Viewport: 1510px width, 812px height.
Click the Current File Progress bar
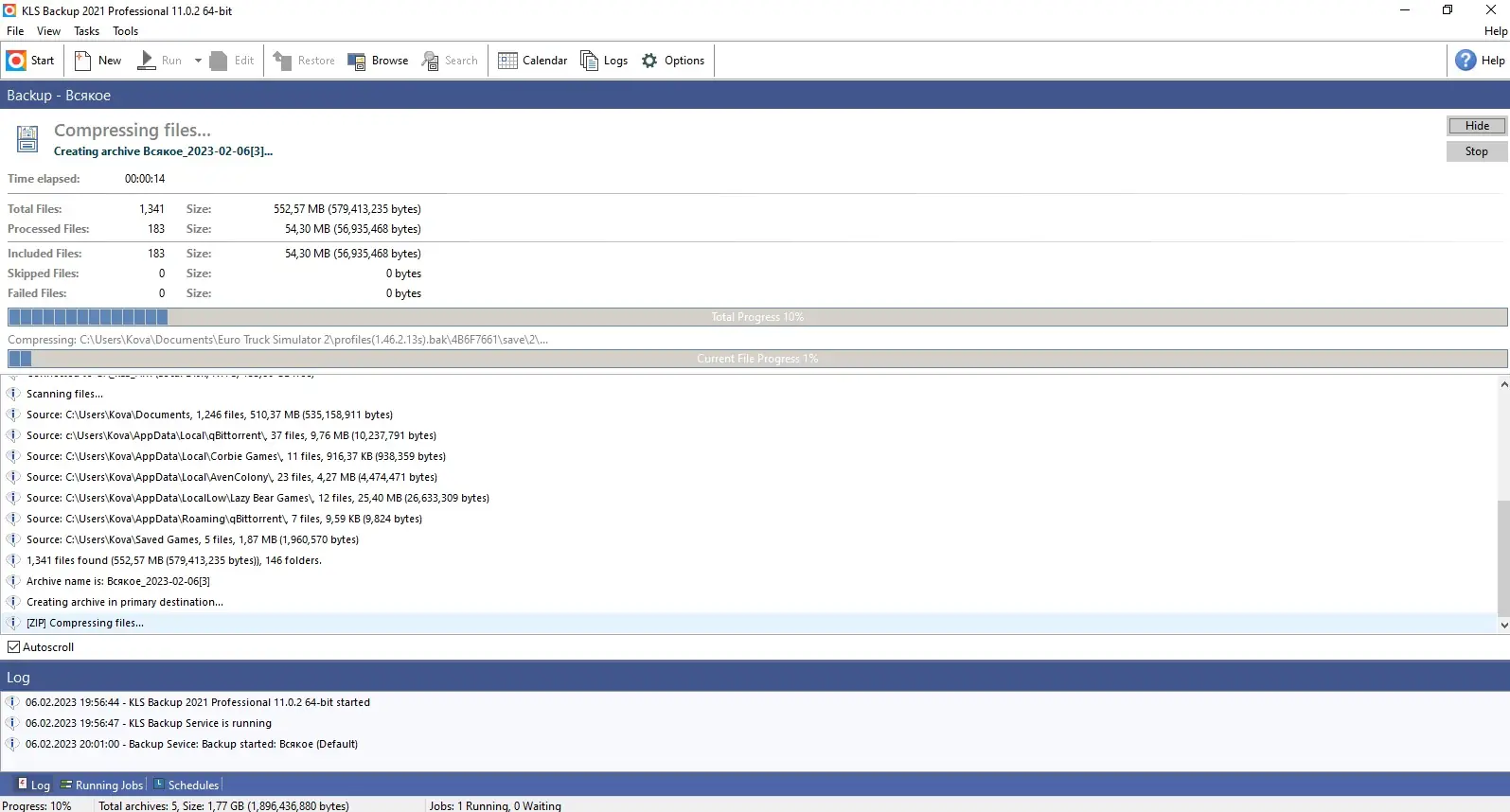pos(757,359)
